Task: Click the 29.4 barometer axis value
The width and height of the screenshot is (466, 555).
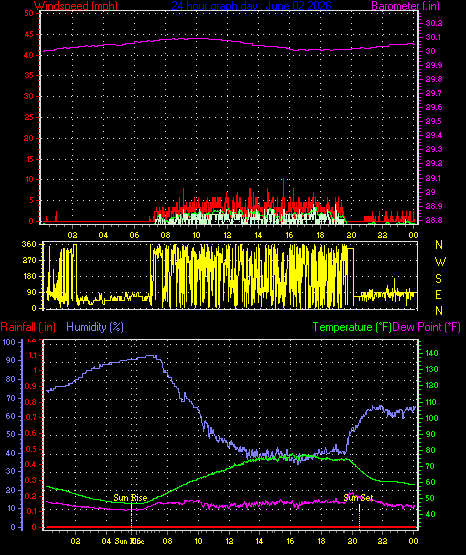Action: point(433,136)
